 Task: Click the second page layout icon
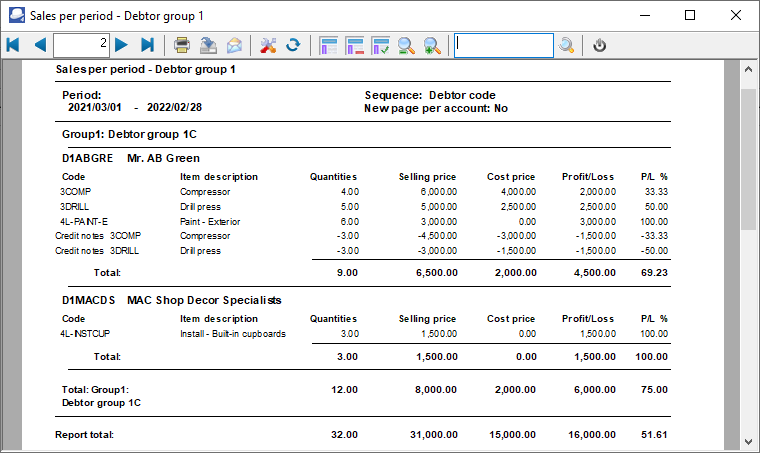coord(354,45)
